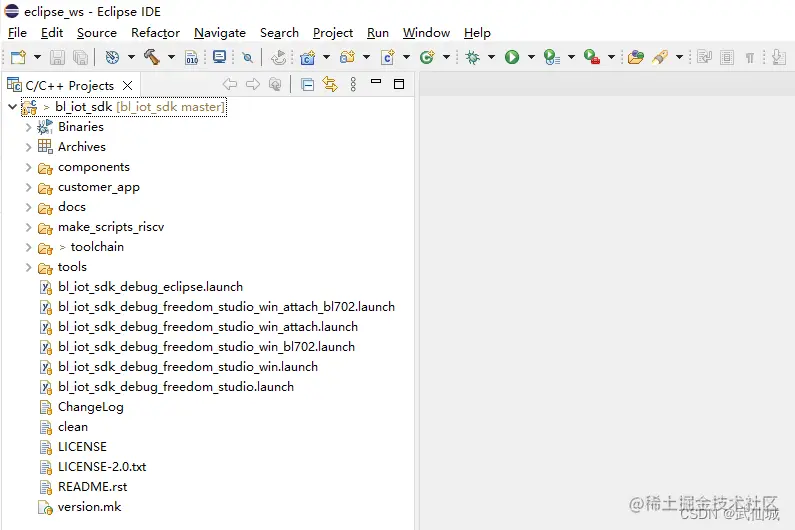Click the monitor terminal toolbar icon
The height and width of the screenshot is (530, 795).
point(220,57)
